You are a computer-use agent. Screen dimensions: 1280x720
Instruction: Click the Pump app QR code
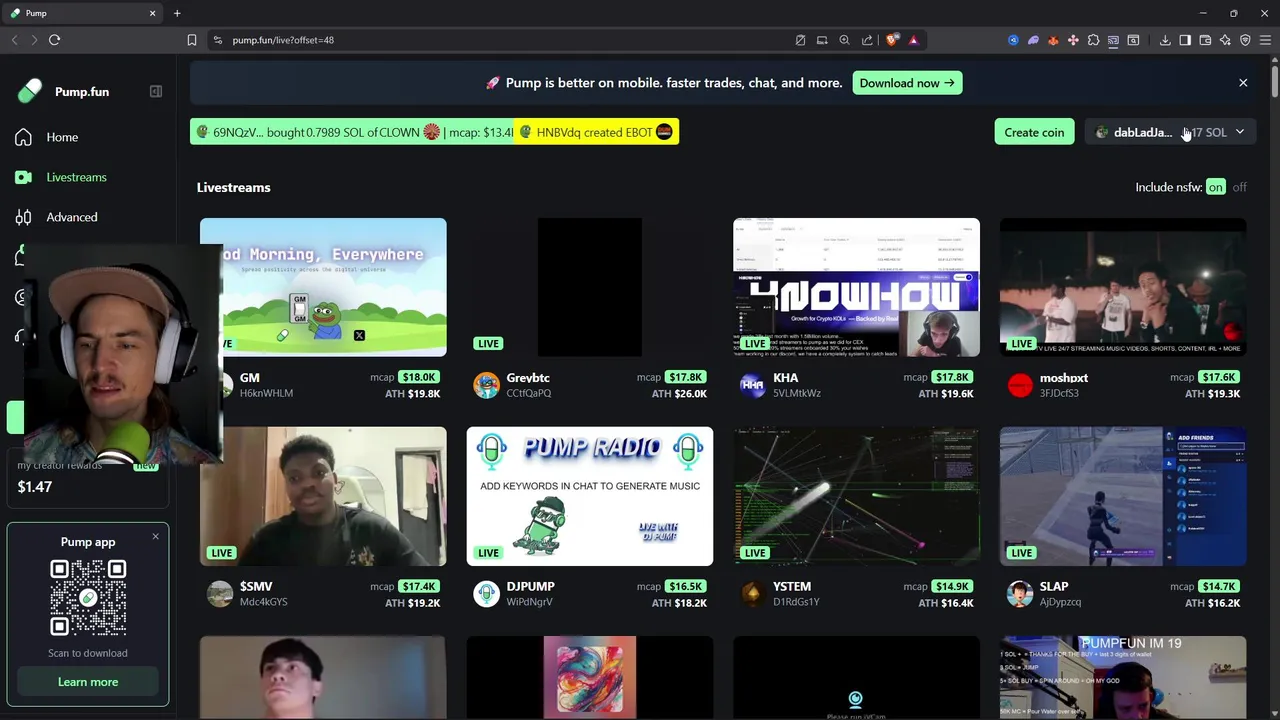point(88,597)
